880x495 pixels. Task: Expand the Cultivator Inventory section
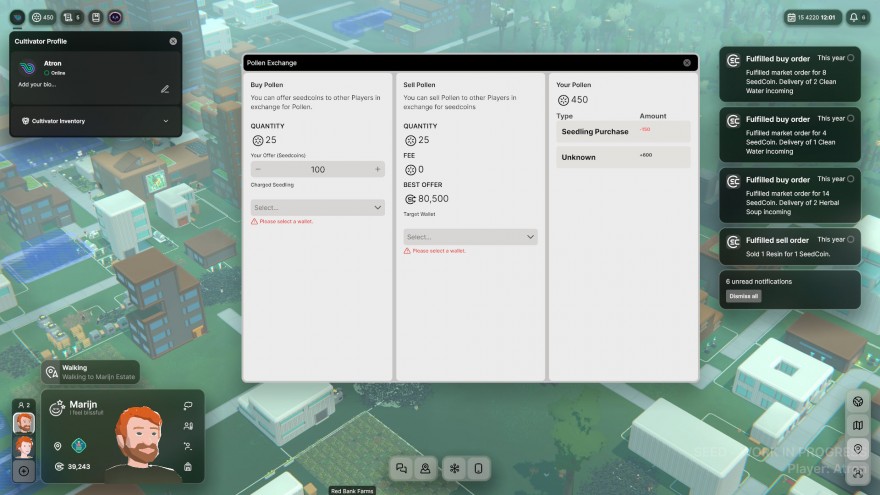click(95, 121)
